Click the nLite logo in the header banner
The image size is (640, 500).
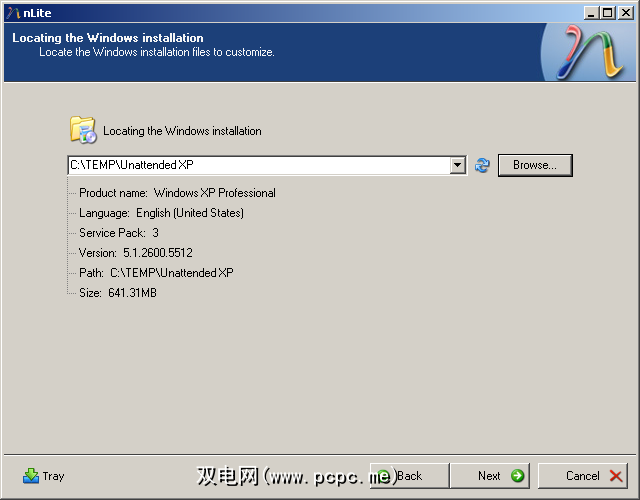pos(591,53)
